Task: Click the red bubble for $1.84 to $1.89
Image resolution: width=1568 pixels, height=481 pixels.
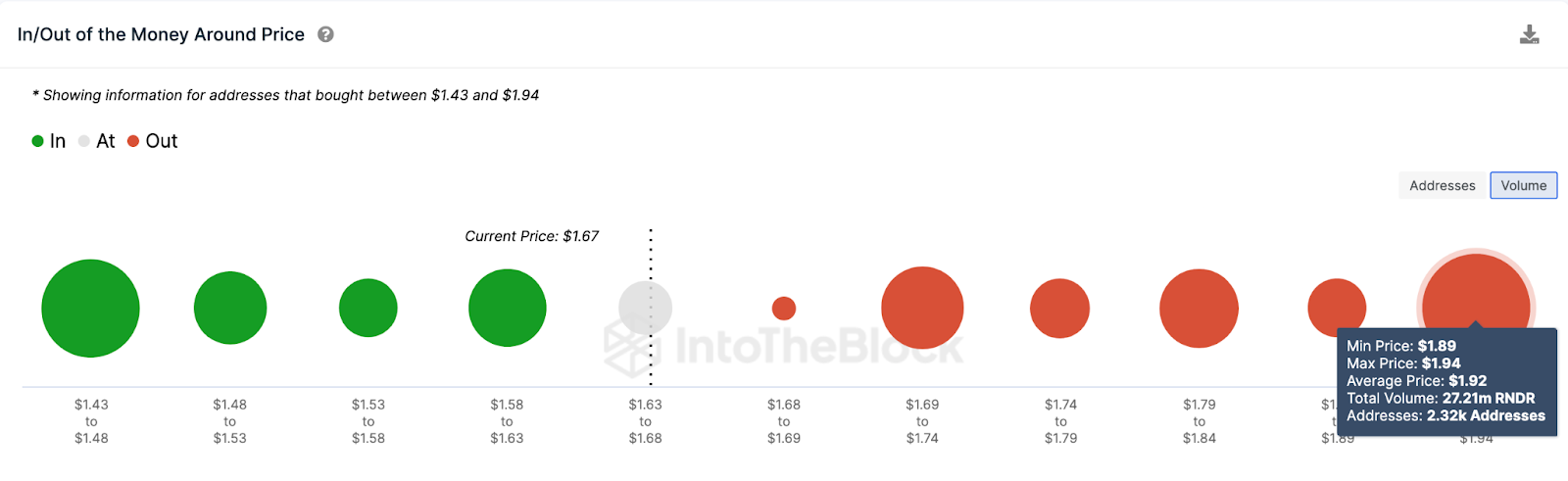Action: tap(1335, 306)
